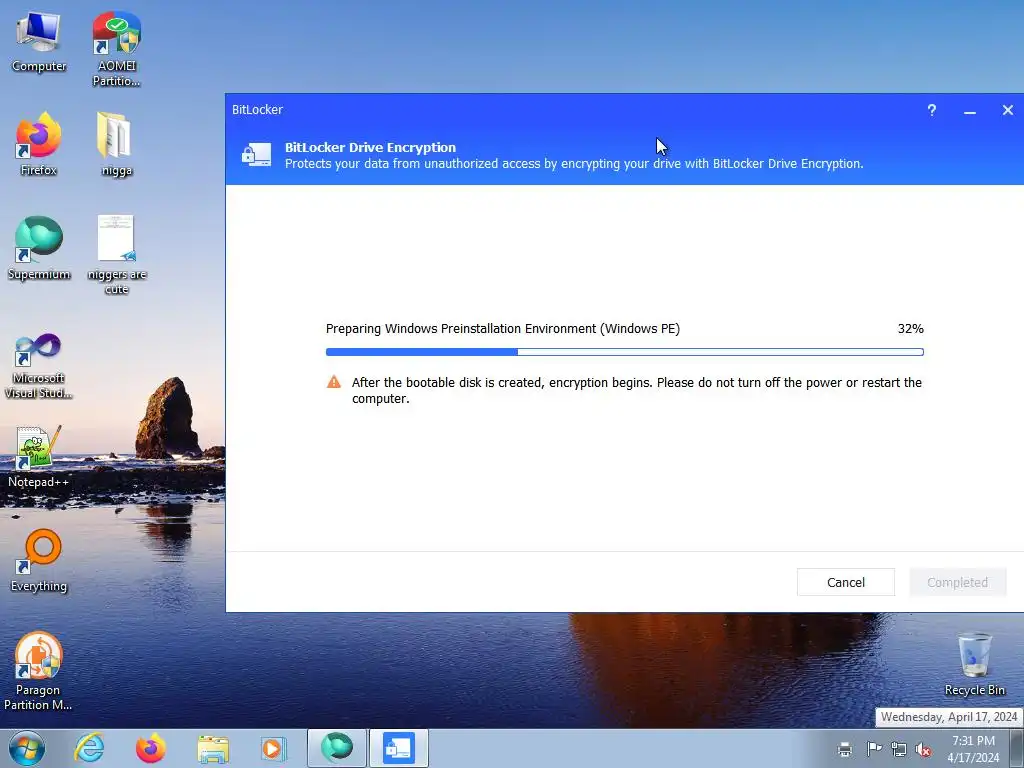Click the BitLocker window title text
The height and width of the screenshot is (768, 1024).
tap(257, 109)
